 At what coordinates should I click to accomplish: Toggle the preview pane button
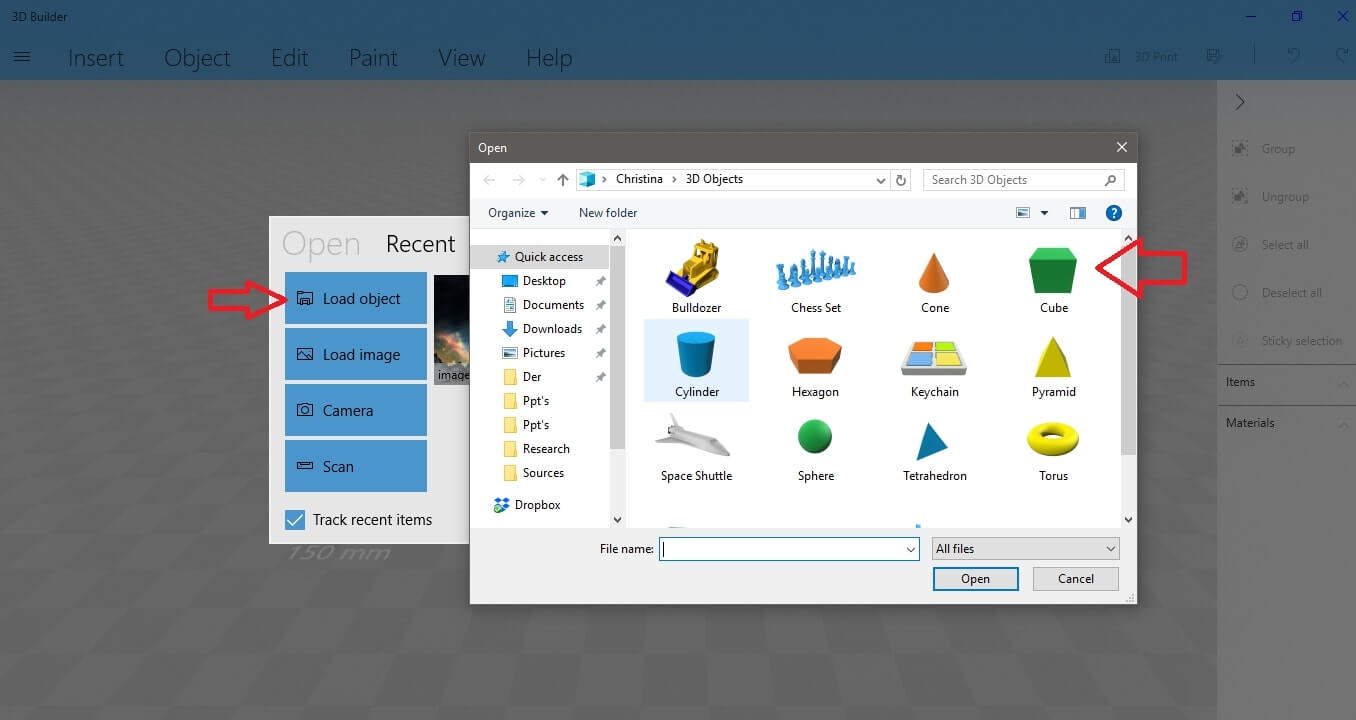point(1077,213)
